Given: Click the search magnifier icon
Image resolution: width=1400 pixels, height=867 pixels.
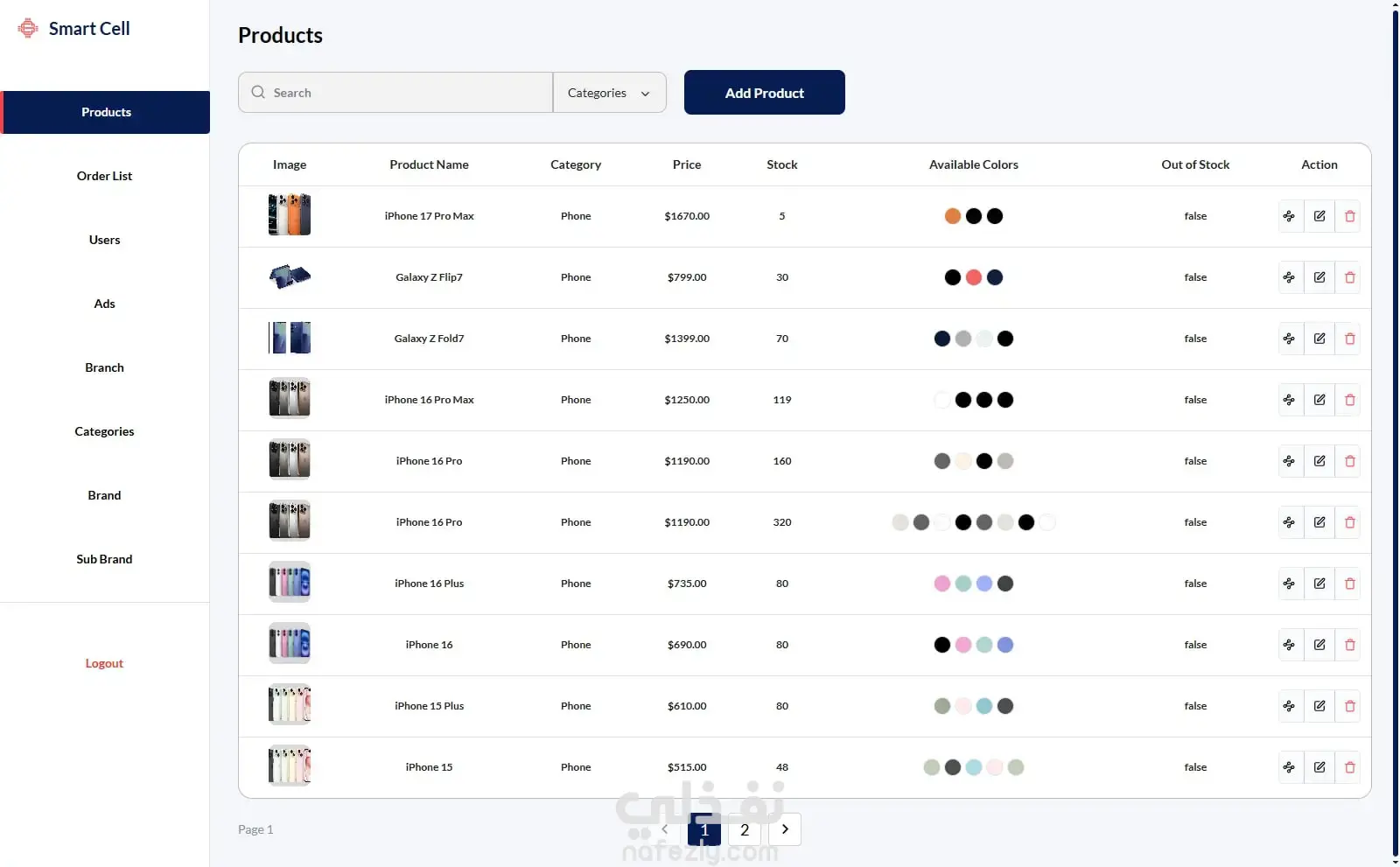Looking at the screenshot, I should tap(258, 92).
